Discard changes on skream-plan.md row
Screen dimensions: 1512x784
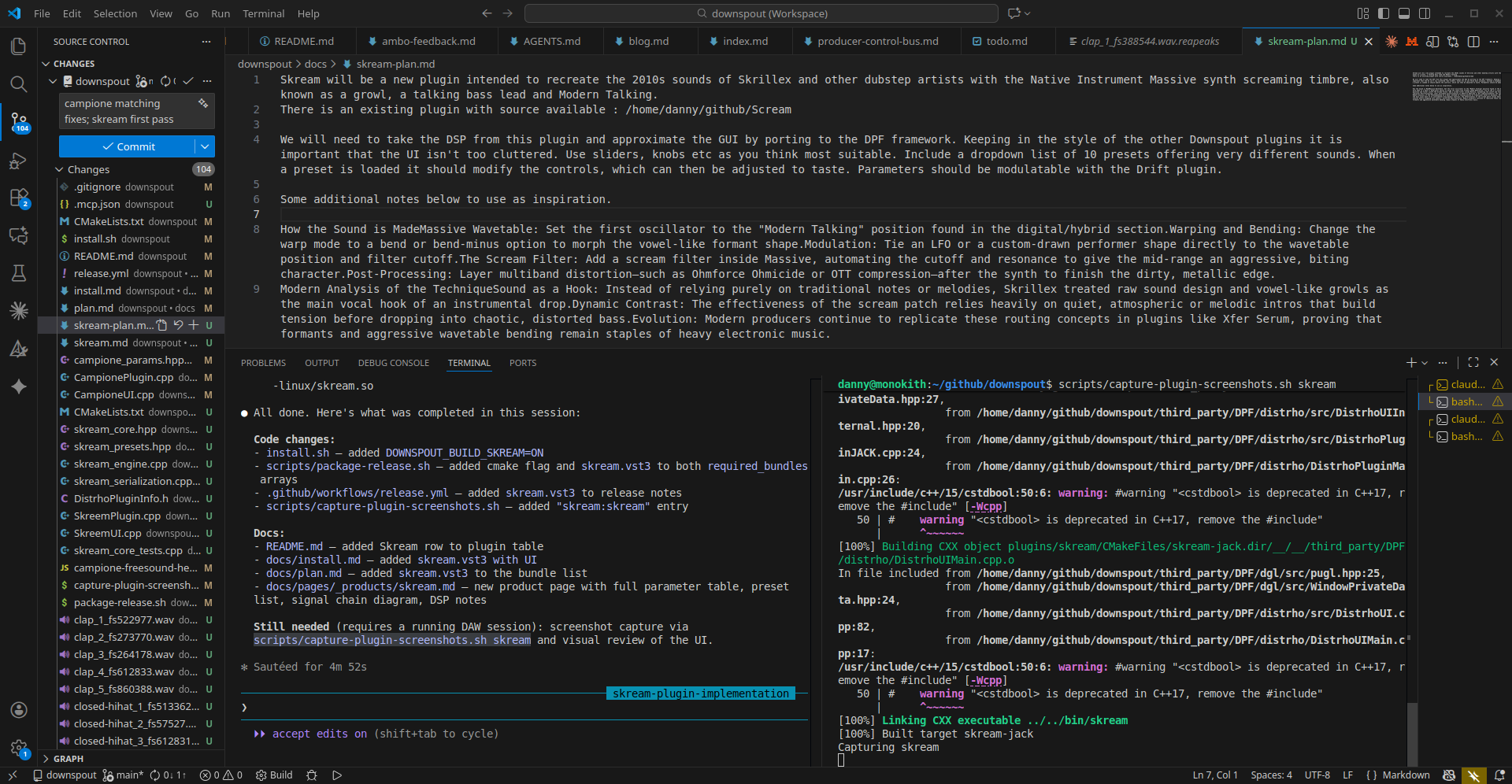(x=178, y=325)
